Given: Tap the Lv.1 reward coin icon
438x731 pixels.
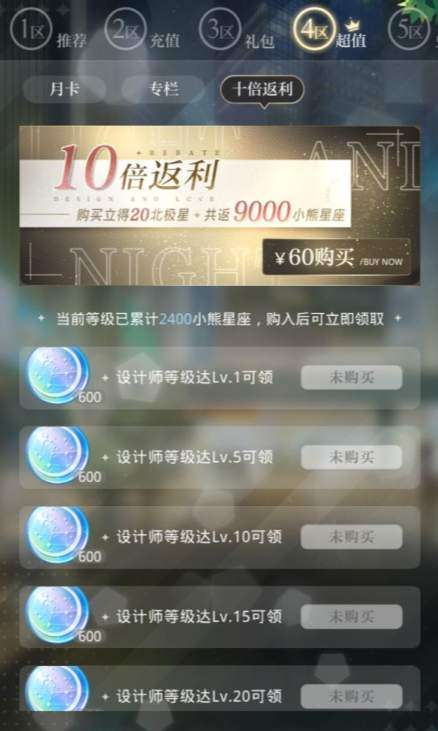Looking at the screenshot, I should tap(57, 374).
